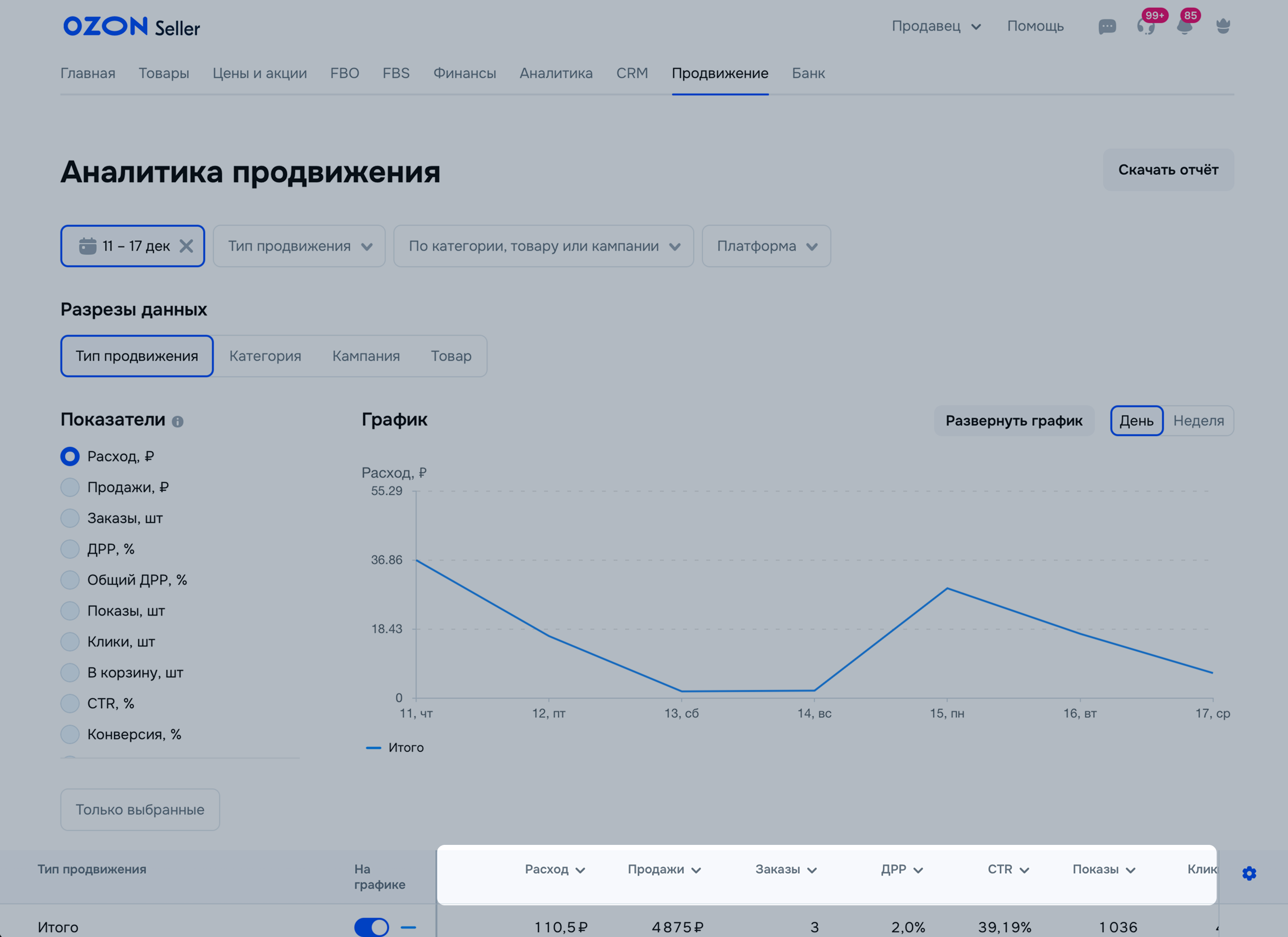The height and width of the screenshot is (937, 1288).
Task: Switch data breakdown to Кампания
Action: coord(366,356)
